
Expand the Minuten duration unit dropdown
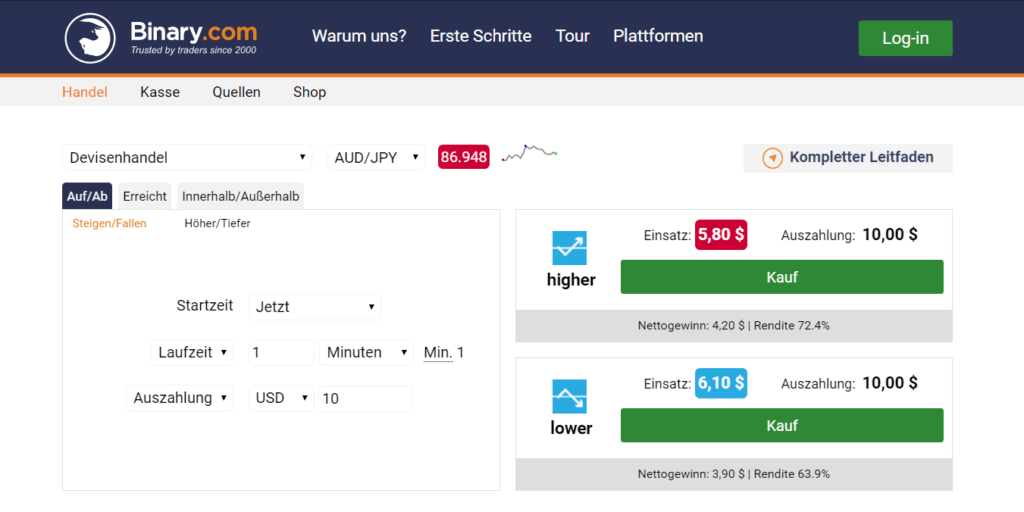(x=366, y=353)
